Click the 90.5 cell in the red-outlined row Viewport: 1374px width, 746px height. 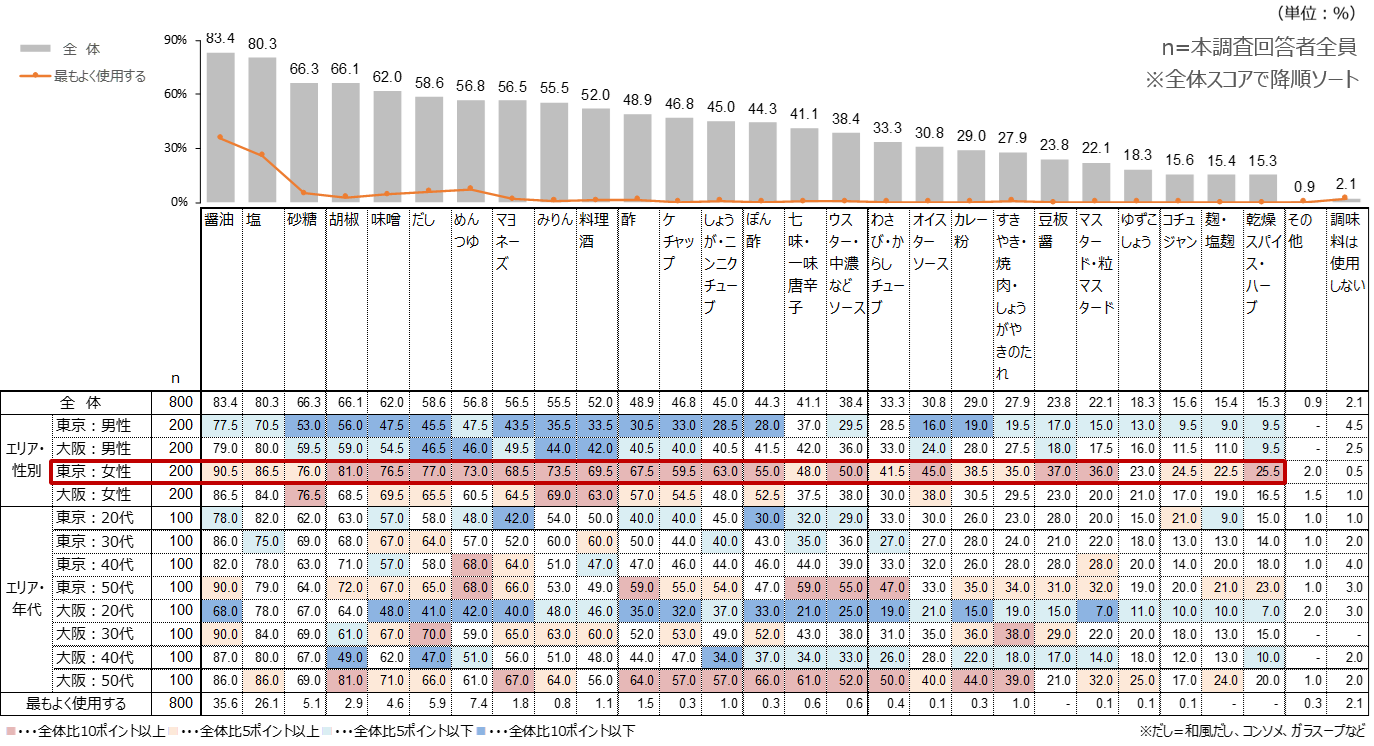pos(221,471)
